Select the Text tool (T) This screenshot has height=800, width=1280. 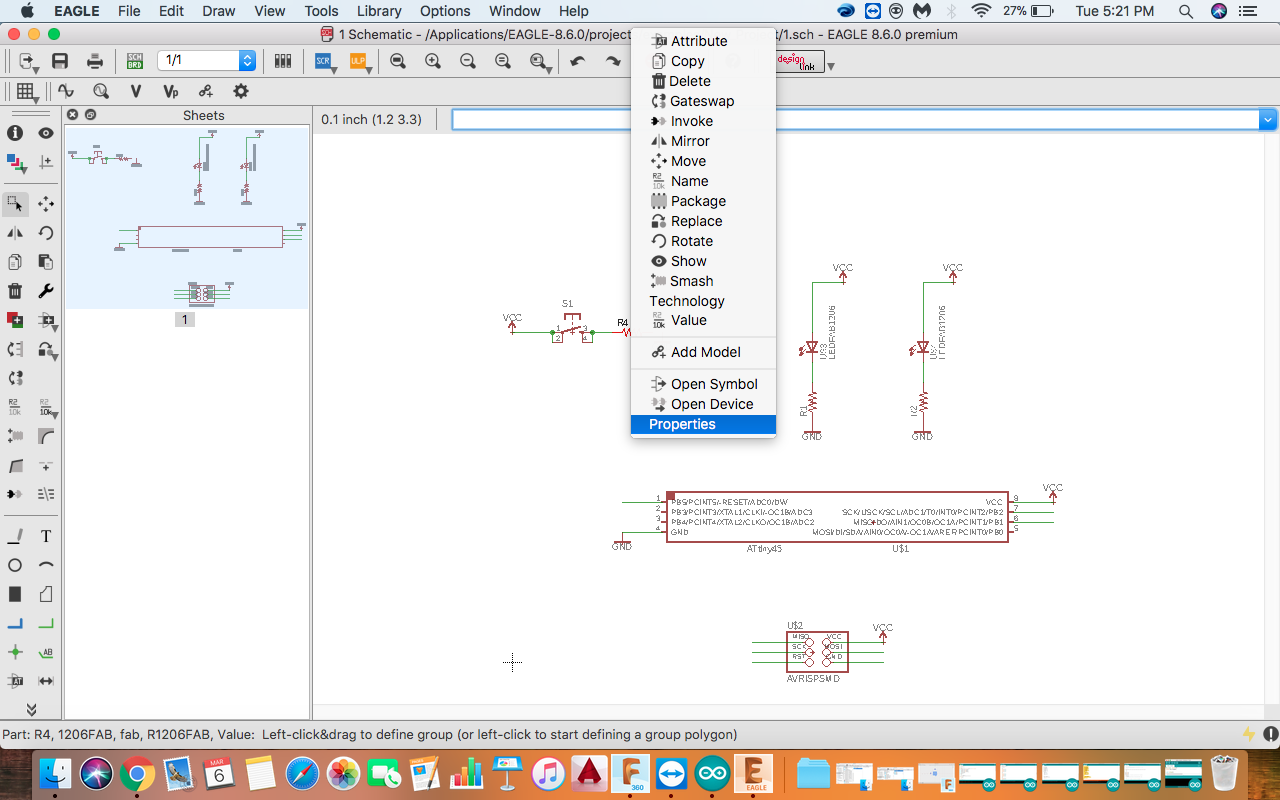(x=46, y=537)
